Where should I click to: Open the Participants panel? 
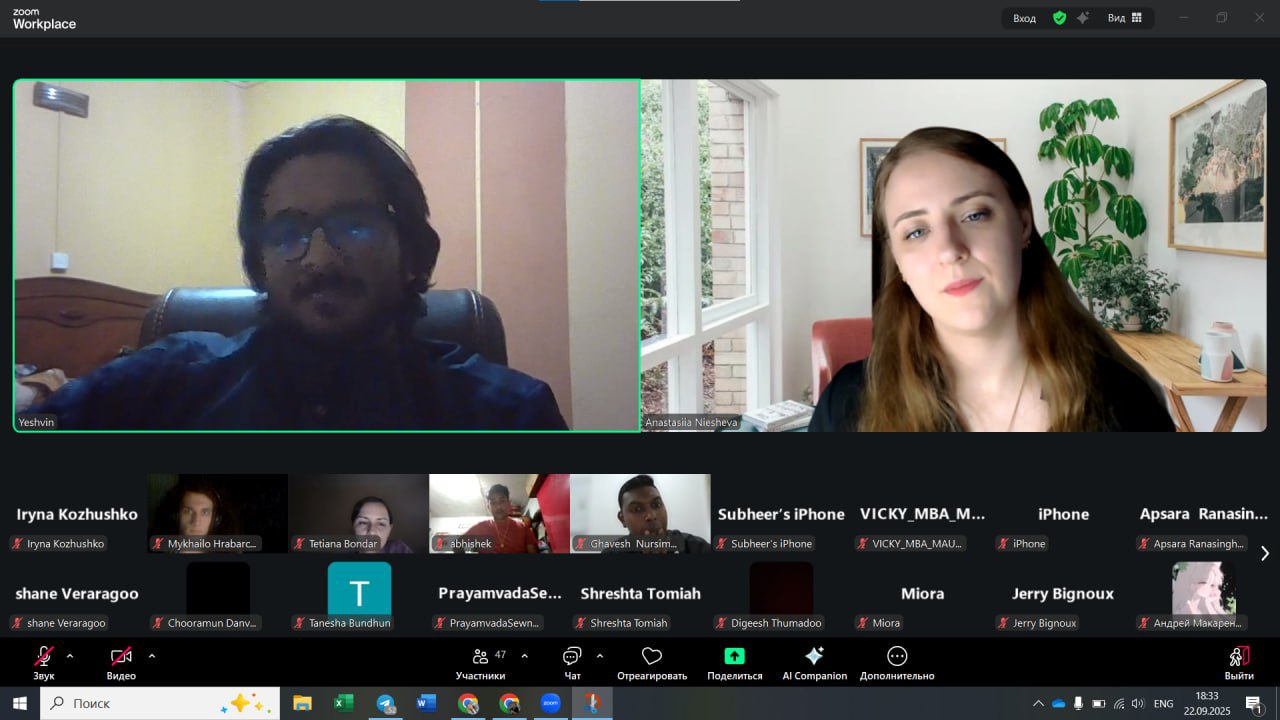[480, 662]
